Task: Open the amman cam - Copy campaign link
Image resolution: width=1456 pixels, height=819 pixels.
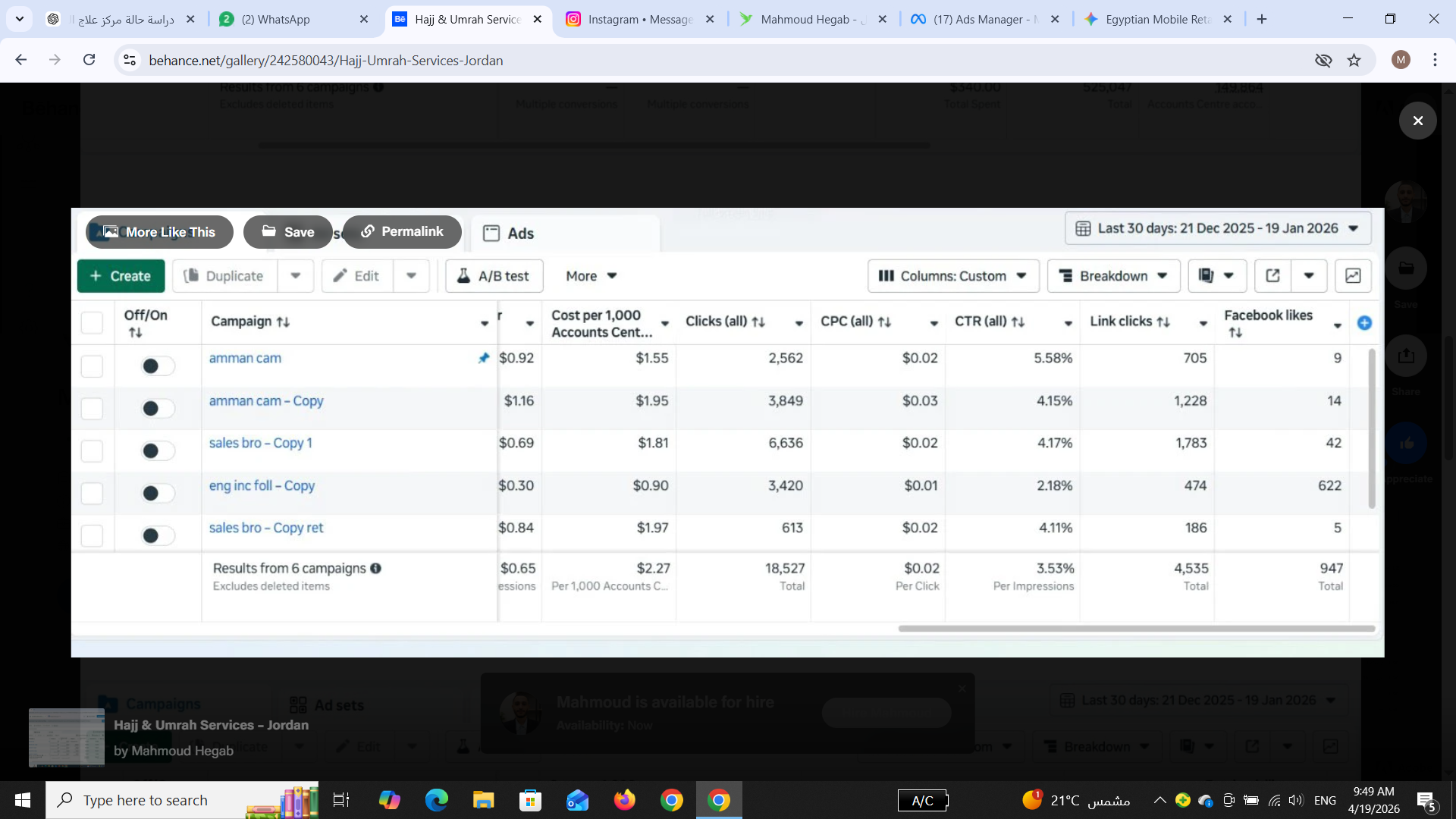Action: 266,400
